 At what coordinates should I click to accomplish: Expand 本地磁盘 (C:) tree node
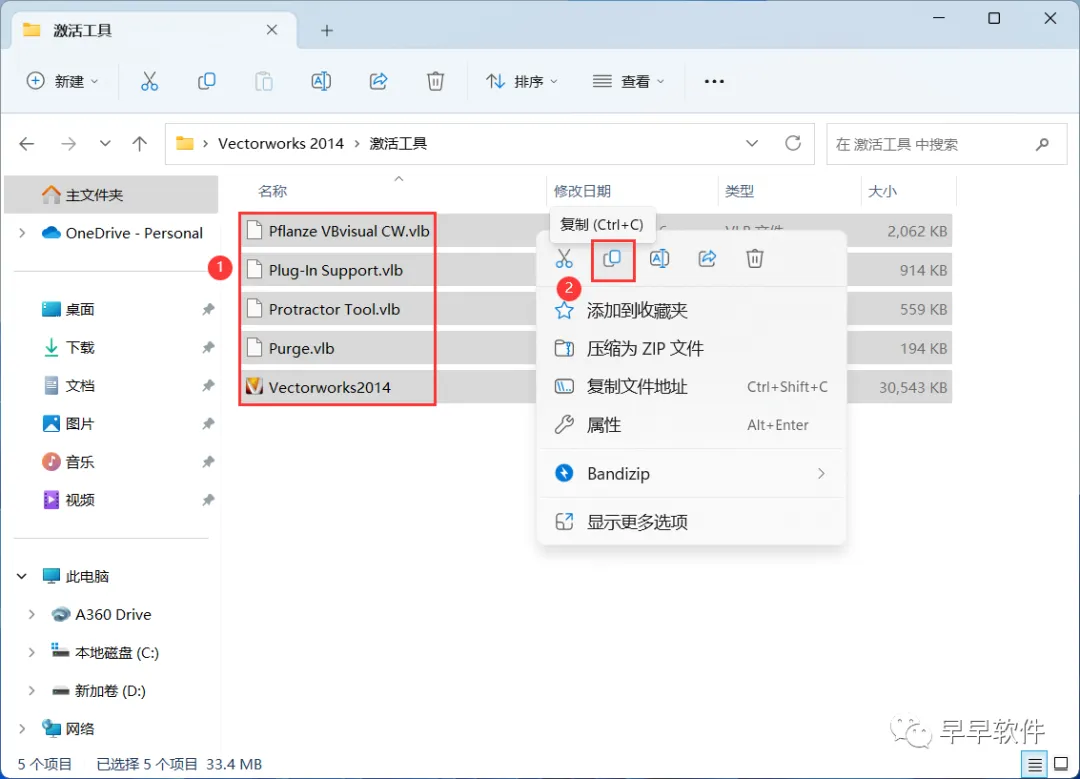[x=32, y=652]
